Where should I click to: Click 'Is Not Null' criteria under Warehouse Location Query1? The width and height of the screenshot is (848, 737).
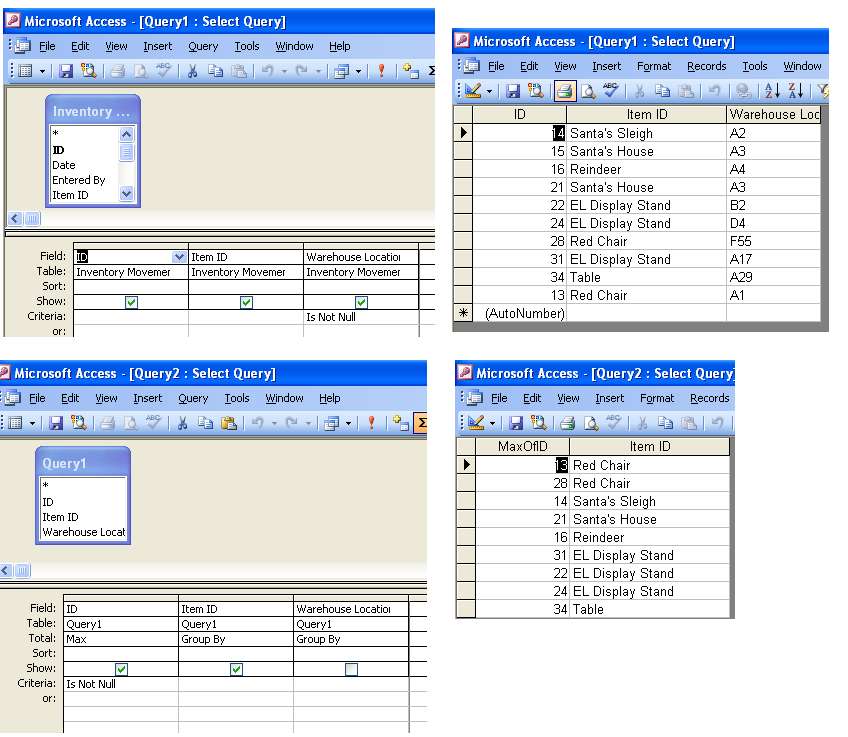coord(361,317)
